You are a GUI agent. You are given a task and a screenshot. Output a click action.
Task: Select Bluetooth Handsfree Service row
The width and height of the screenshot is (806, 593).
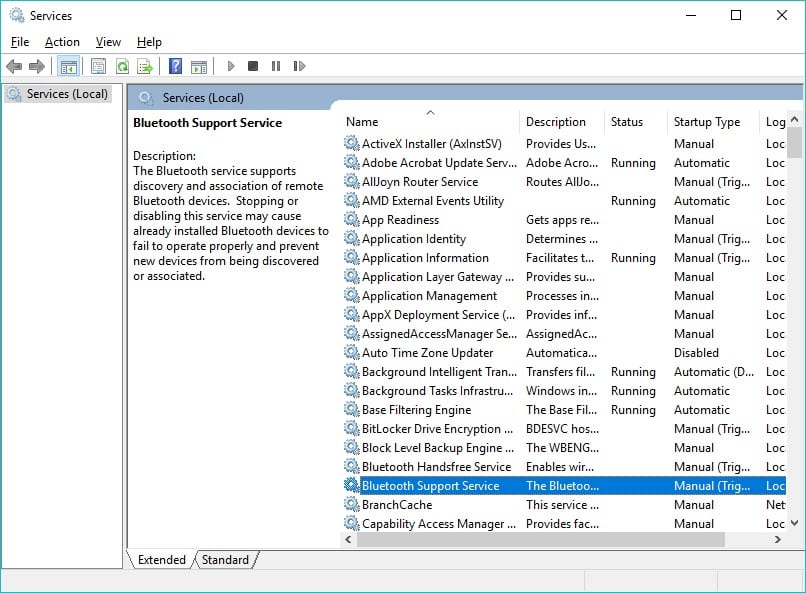(x=564, y=467)
